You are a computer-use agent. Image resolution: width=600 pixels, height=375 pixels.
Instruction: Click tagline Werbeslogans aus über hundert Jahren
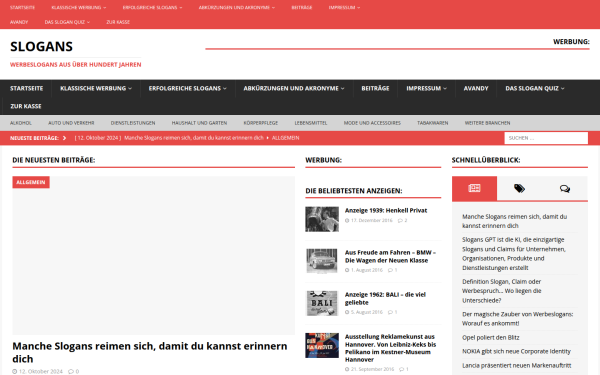click(75, 65)
